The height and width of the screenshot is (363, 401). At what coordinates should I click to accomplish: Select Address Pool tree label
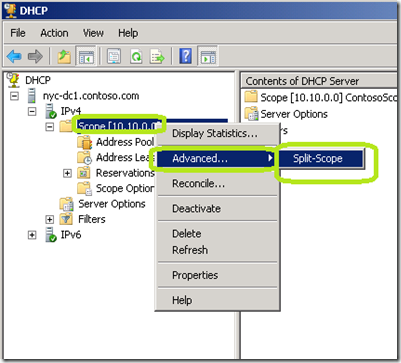[x=125, y=142]
